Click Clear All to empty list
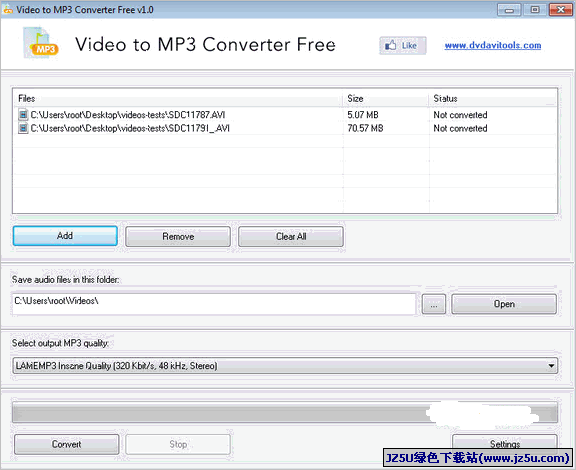Viewport: 576px width, 470px height. point(291,236)
